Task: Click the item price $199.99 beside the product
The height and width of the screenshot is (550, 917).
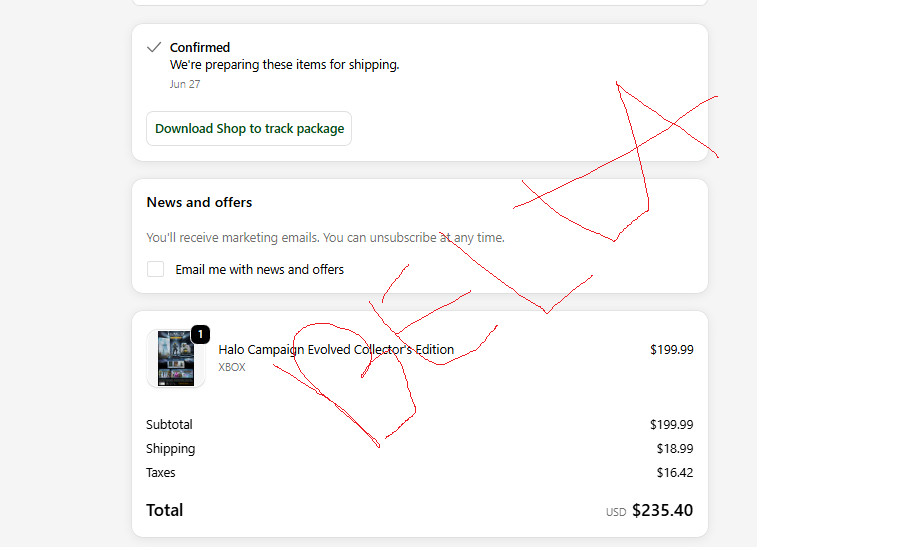Action: [671, 350]
